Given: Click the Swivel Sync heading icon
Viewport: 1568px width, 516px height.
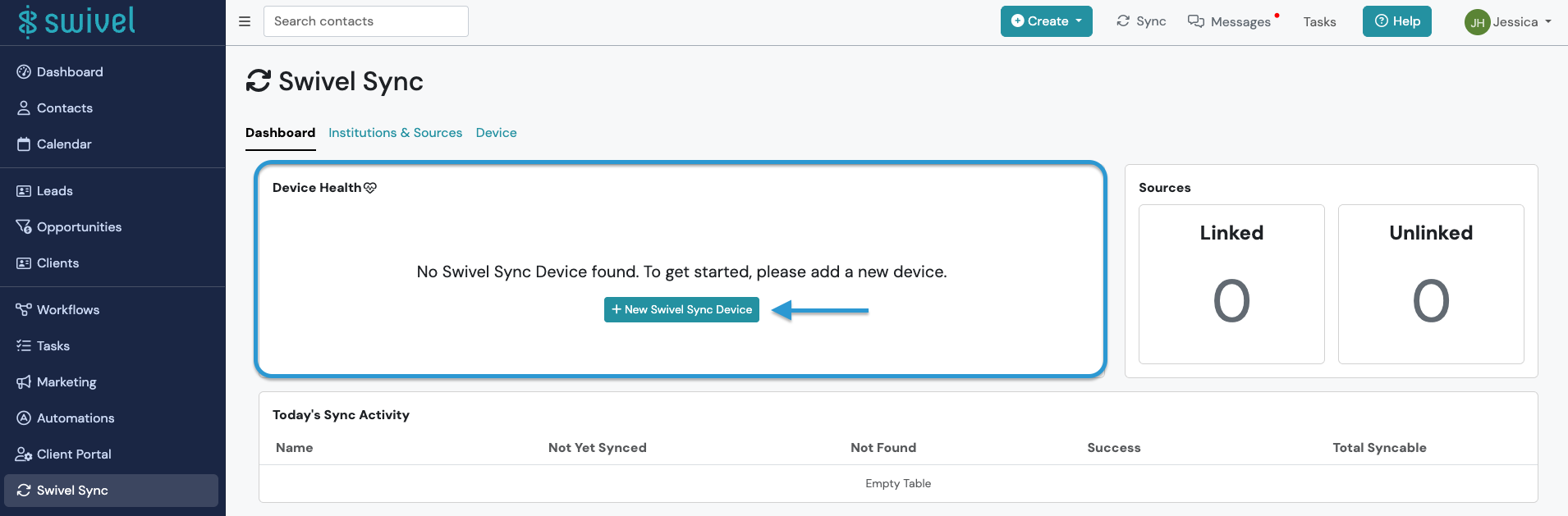Looking at the screenshot, I should pos(259,81).
